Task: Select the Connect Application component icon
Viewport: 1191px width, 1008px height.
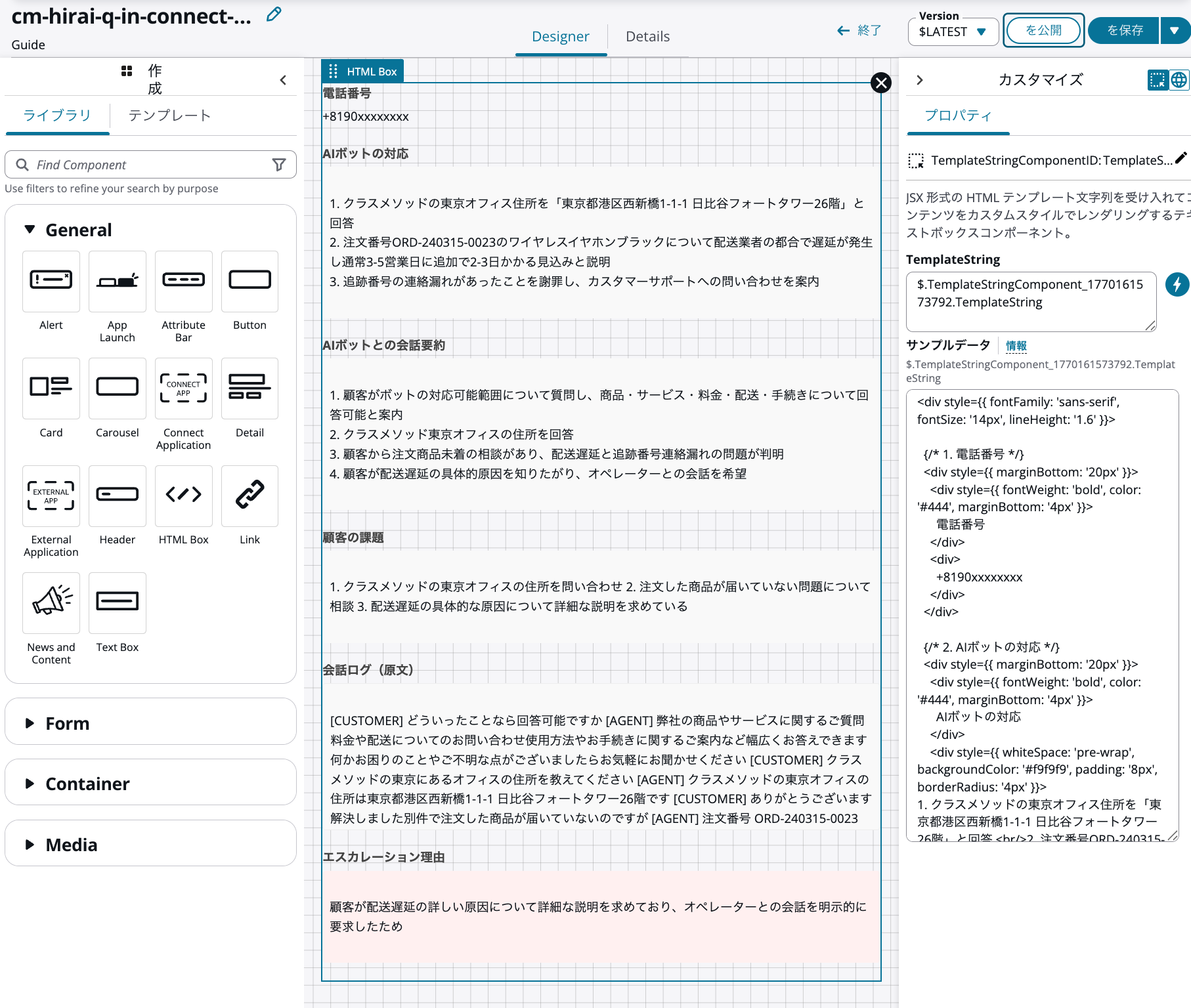Action: (183, 388)
